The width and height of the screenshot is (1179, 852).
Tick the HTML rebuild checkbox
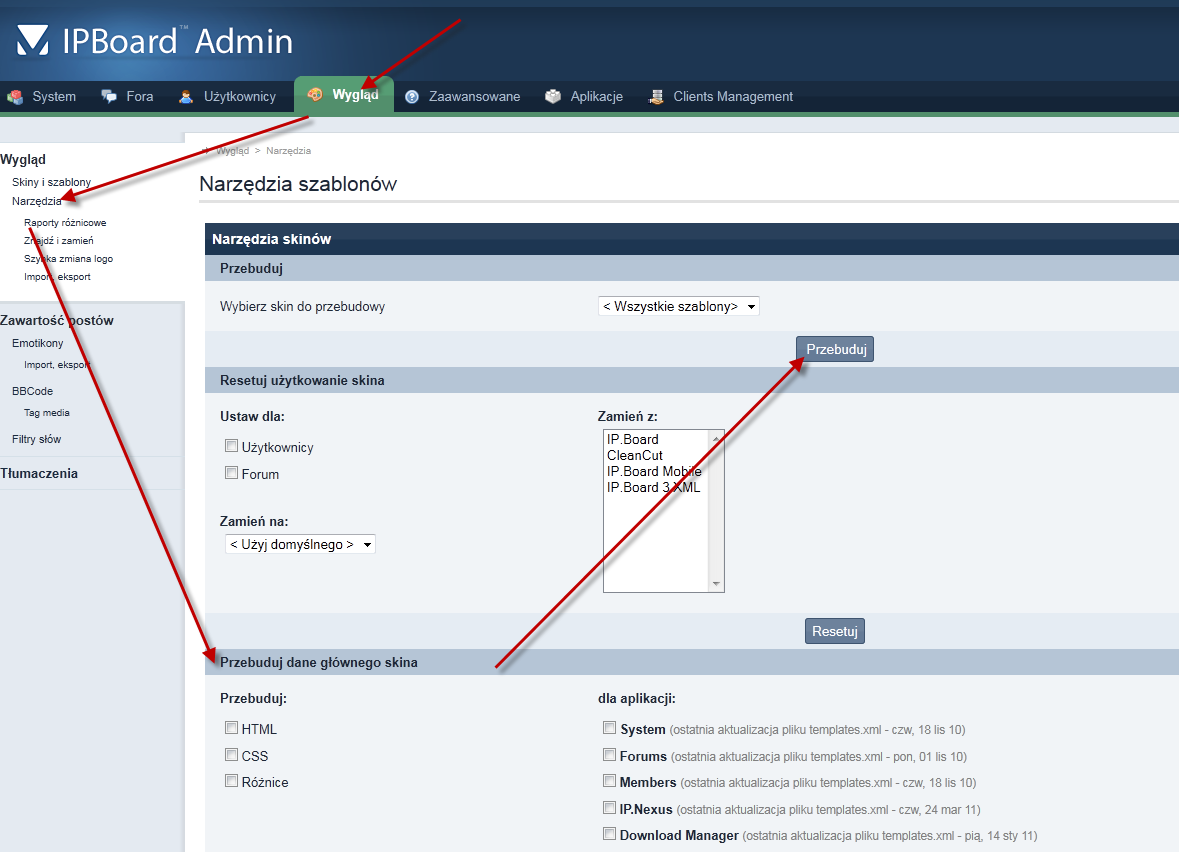(231, 728)
